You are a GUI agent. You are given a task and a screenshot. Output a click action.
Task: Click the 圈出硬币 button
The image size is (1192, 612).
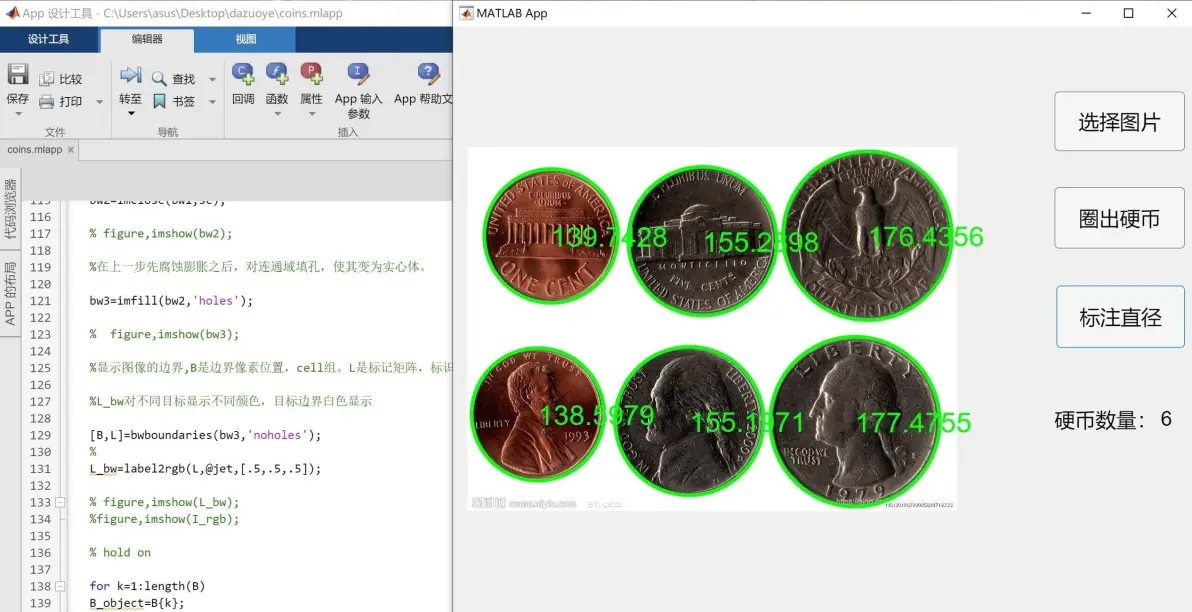[x=1119, y=218]
